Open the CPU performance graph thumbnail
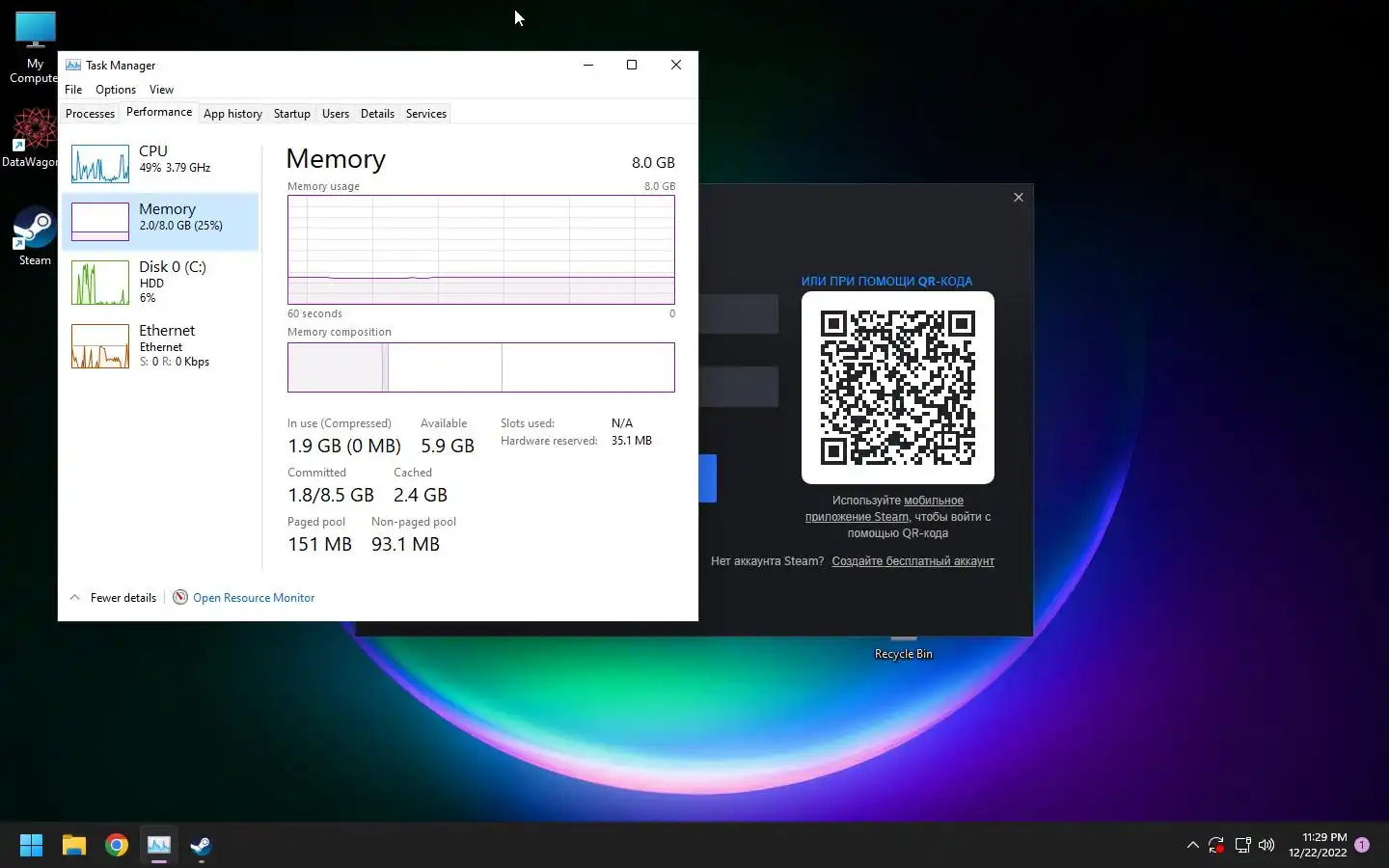This screenshot has width=1389, height=868. (100, 164)
